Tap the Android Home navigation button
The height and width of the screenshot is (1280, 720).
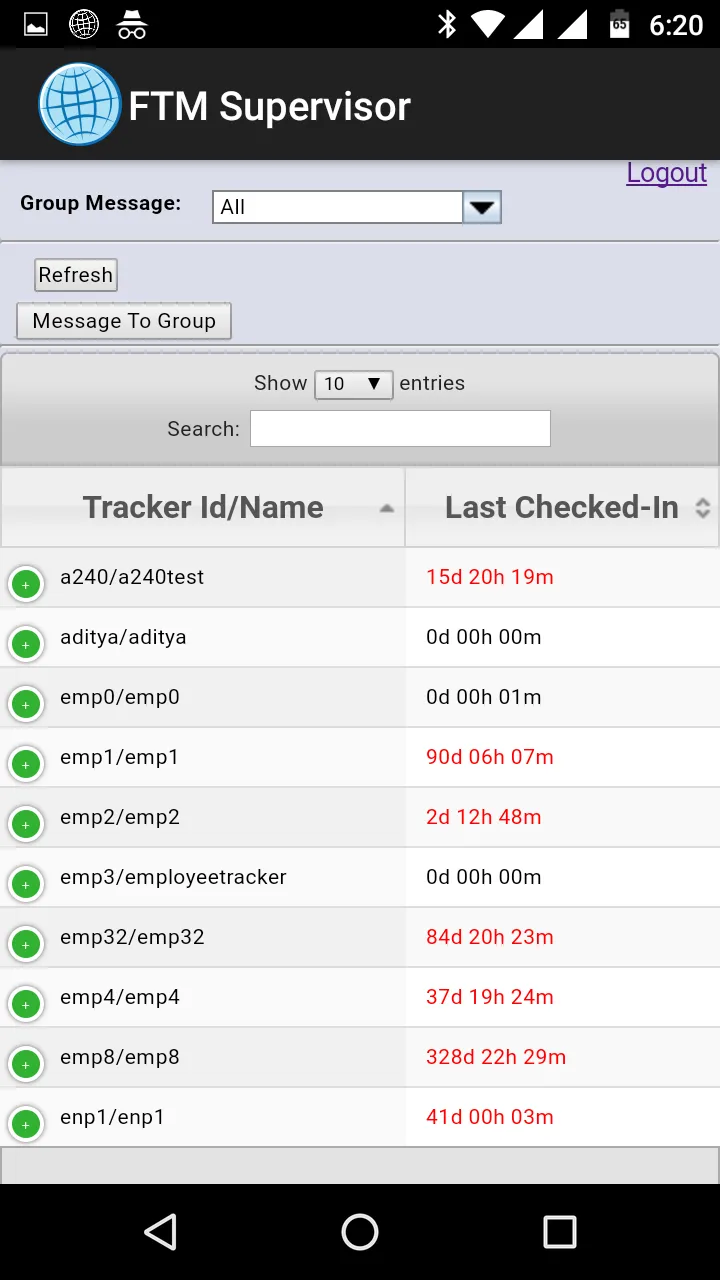[360, 1232]
